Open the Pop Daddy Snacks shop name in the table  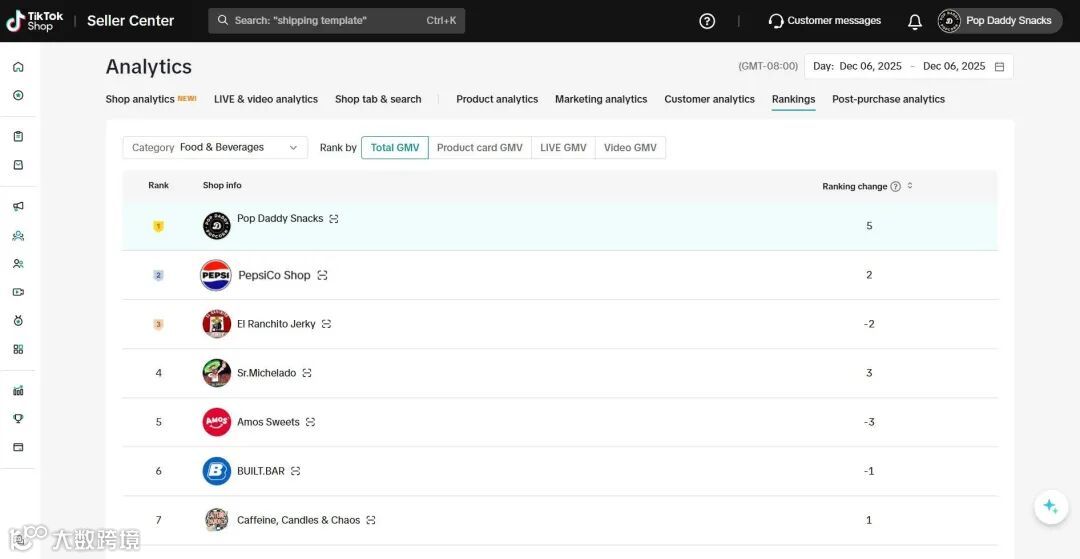click(280, 219)
